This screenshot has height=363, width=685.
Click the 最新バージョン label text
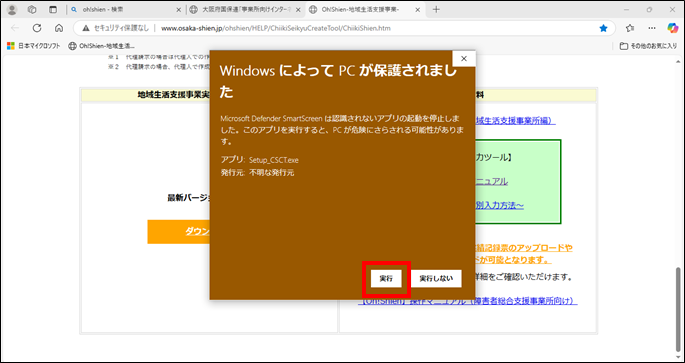(x=189, y=198)
